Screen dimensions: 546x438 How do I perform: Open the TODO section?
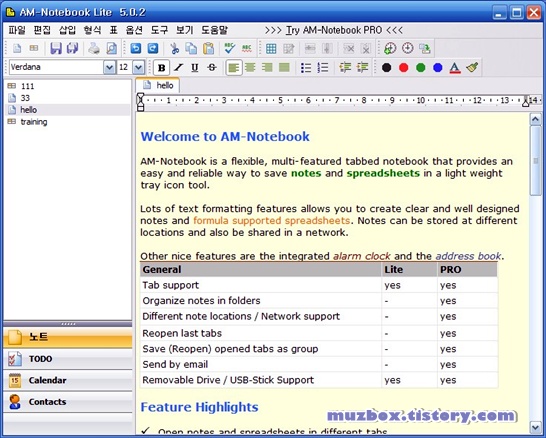68,359
